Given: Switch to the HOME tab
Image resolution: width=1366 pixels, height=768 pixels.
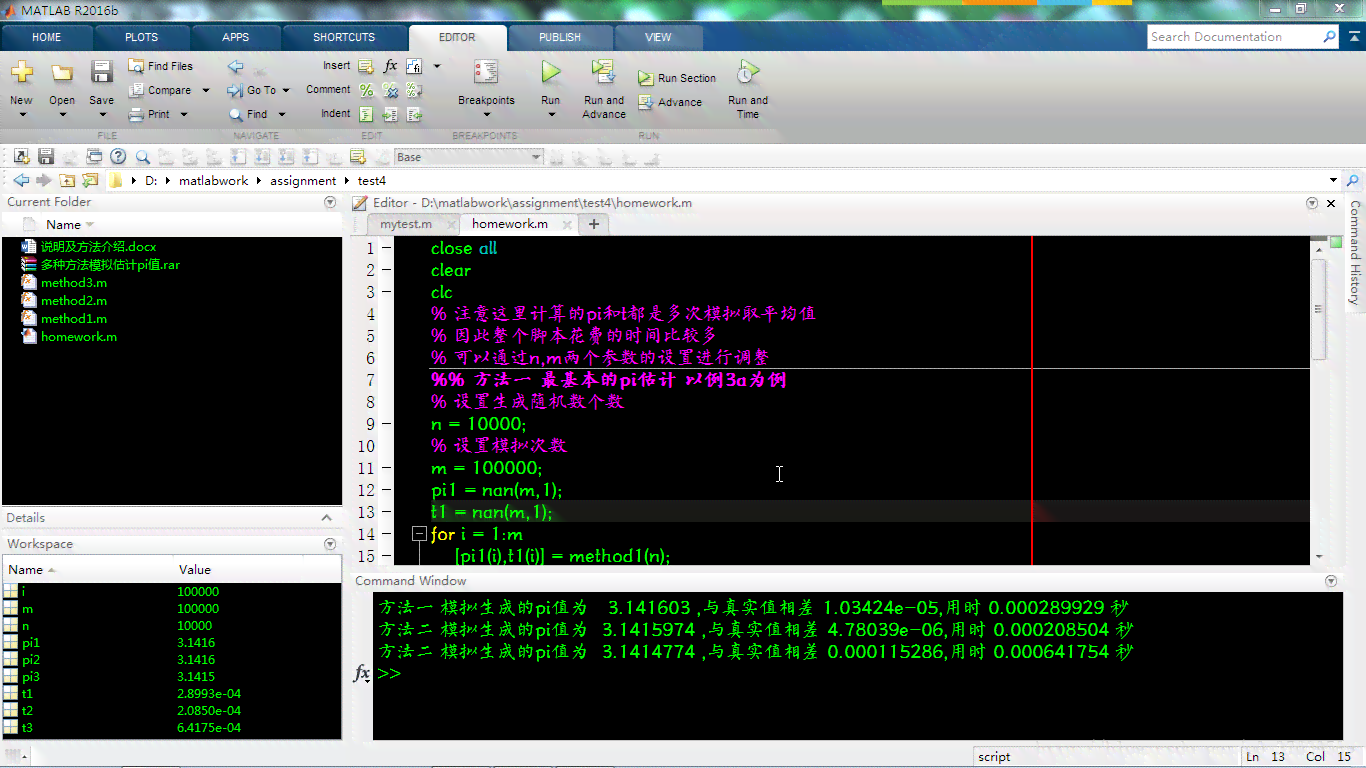Looking at the screenshot, I should 46,37.
